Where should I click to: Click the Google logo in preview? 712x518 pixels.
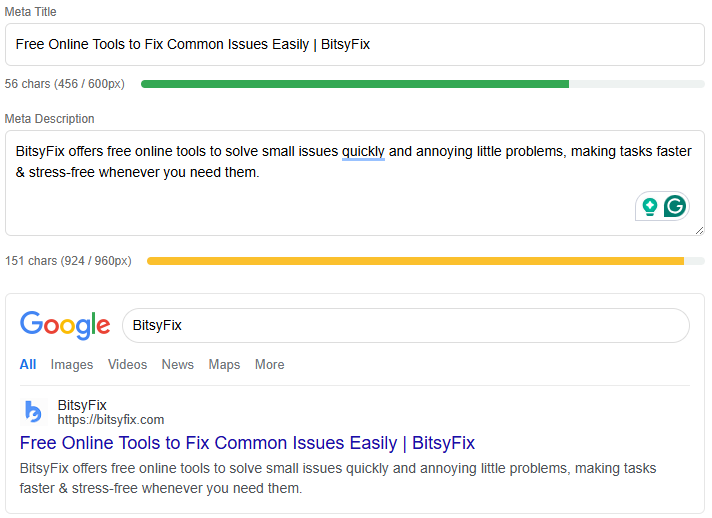[65, 325]
